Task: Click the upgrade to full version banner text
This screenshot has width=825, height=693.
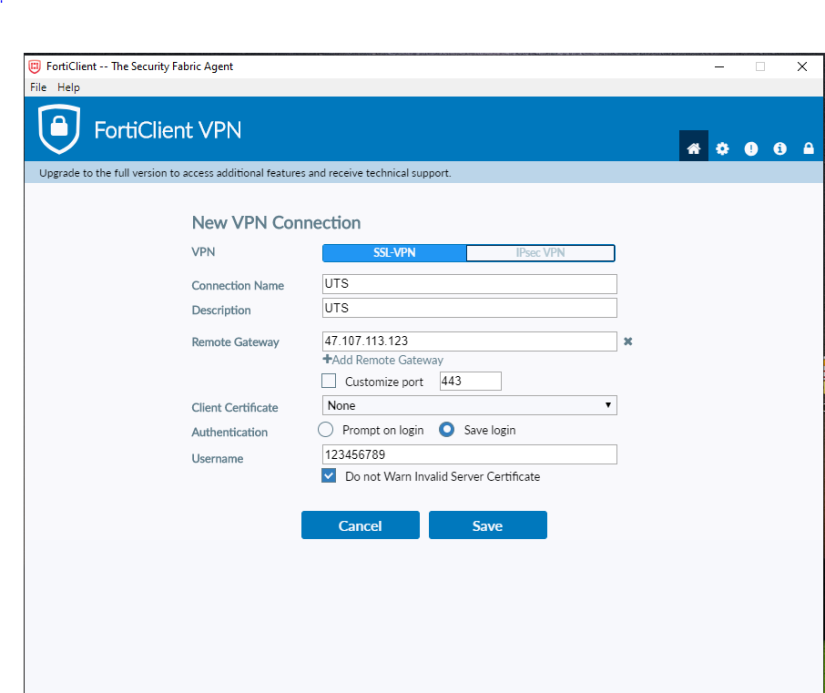Action: pos(245,173)
